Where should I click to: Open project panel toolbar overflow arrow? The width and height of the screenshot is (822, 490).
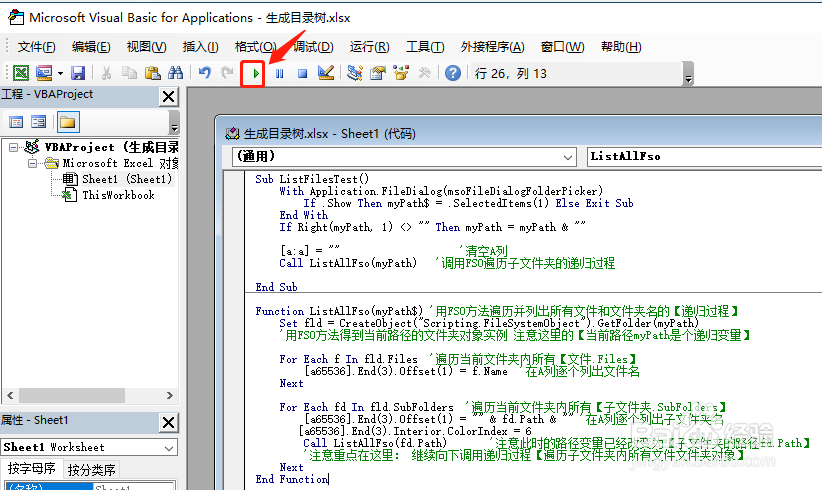(x=175, y=123)
